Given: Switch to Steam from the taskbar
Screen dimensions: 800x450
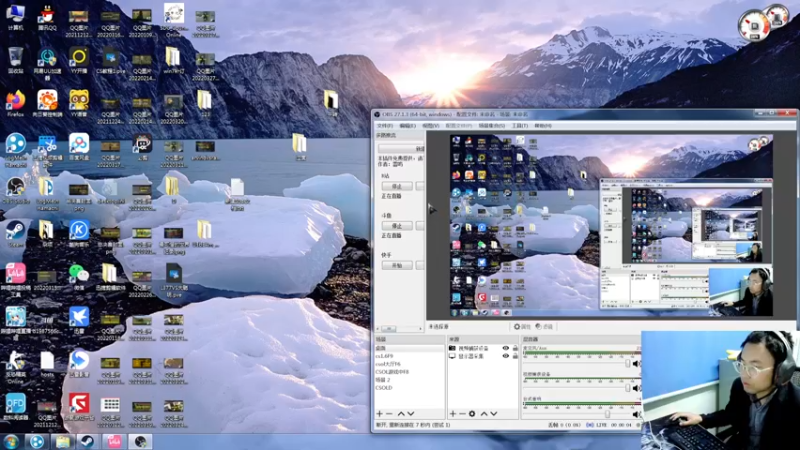Looking at the screenshot, I should [88, 441].
